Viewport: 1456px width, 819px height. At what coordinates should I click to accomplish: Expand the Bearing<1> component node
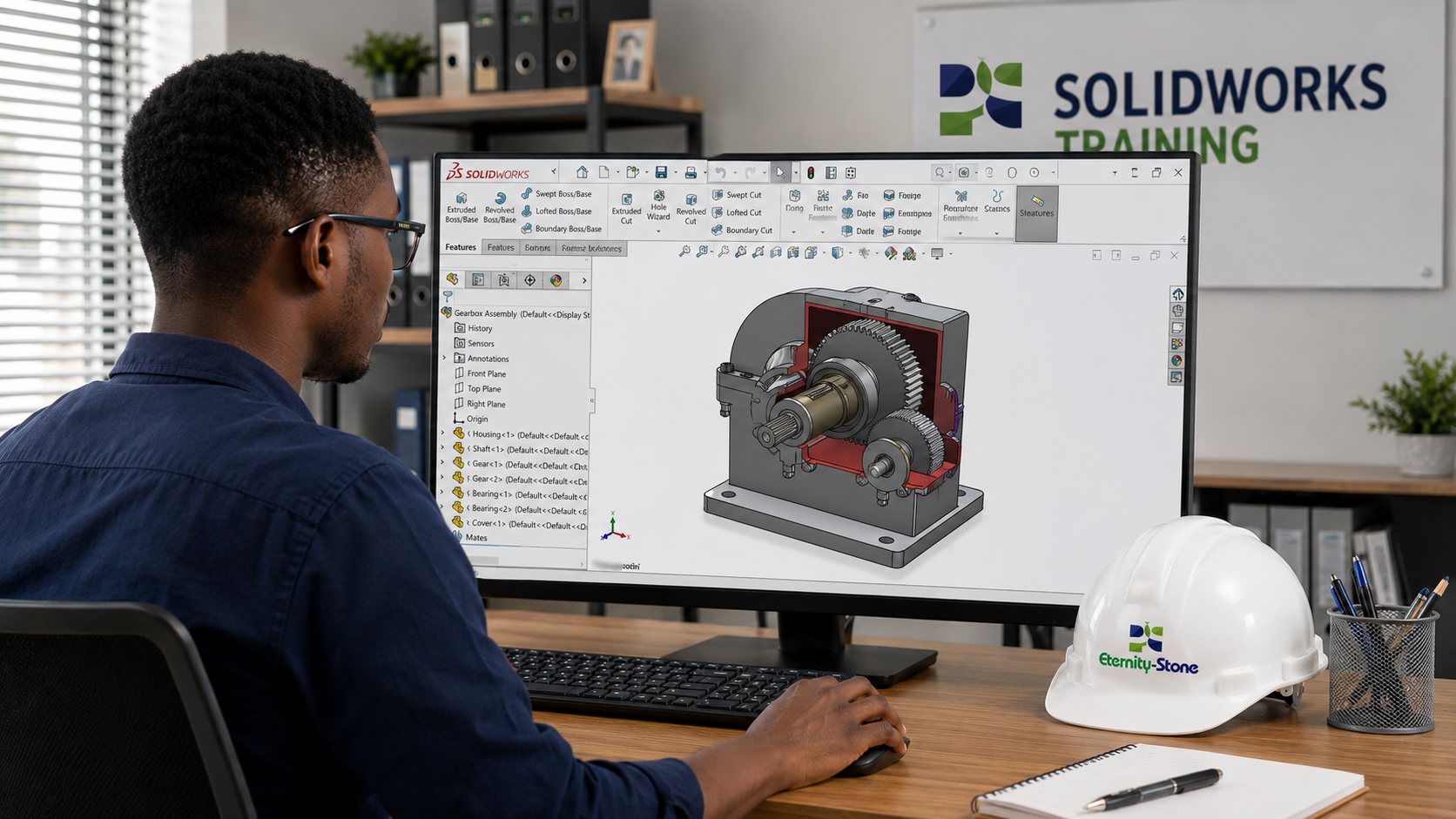[x=443, y=493]
